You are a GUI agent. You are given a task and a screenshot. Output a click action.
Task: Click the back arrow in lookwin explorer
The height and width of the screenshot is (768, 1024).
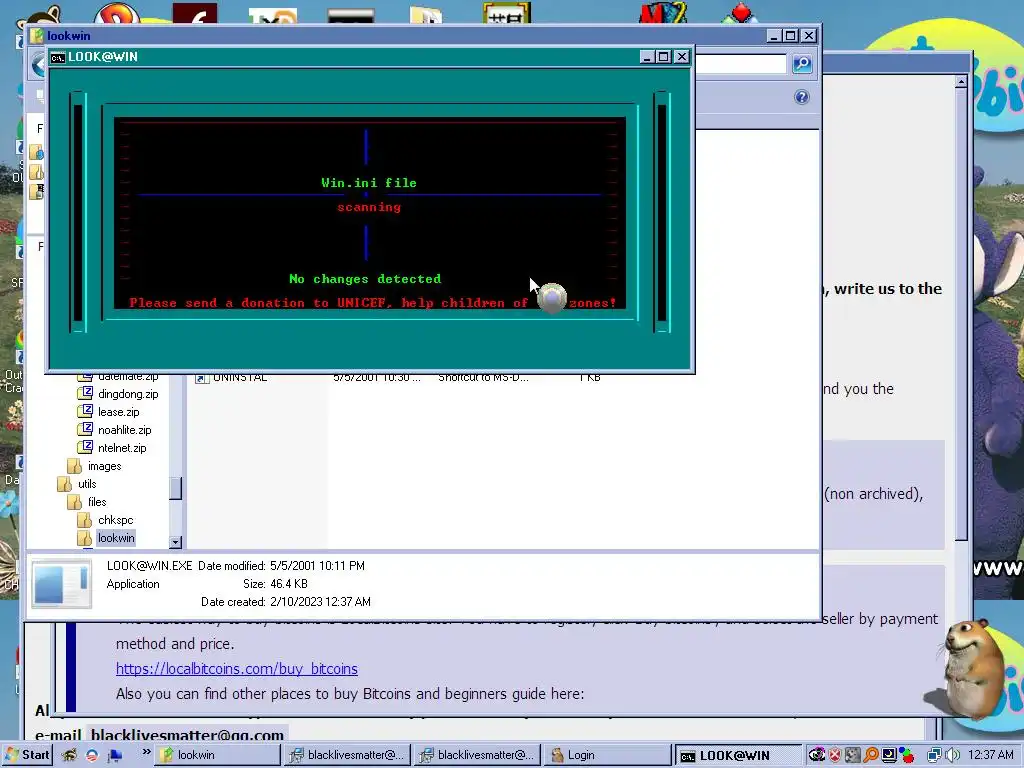click(40, 65)
